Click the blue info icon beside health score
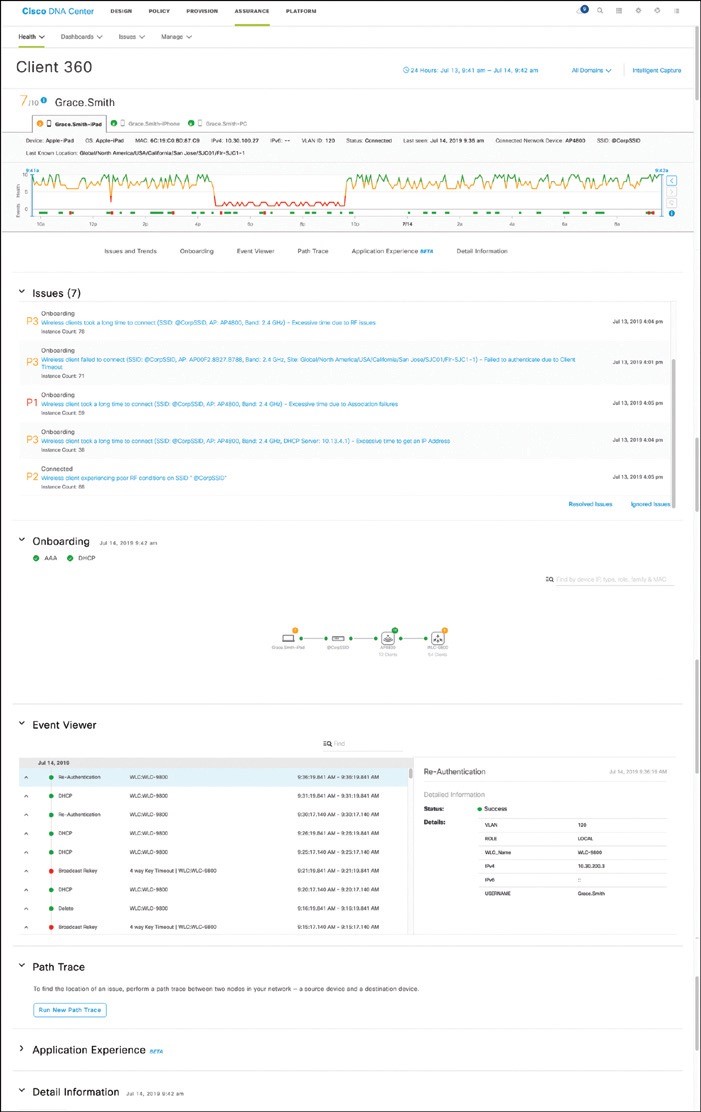Screen dimensions: 701x1112 click(44, 101)
